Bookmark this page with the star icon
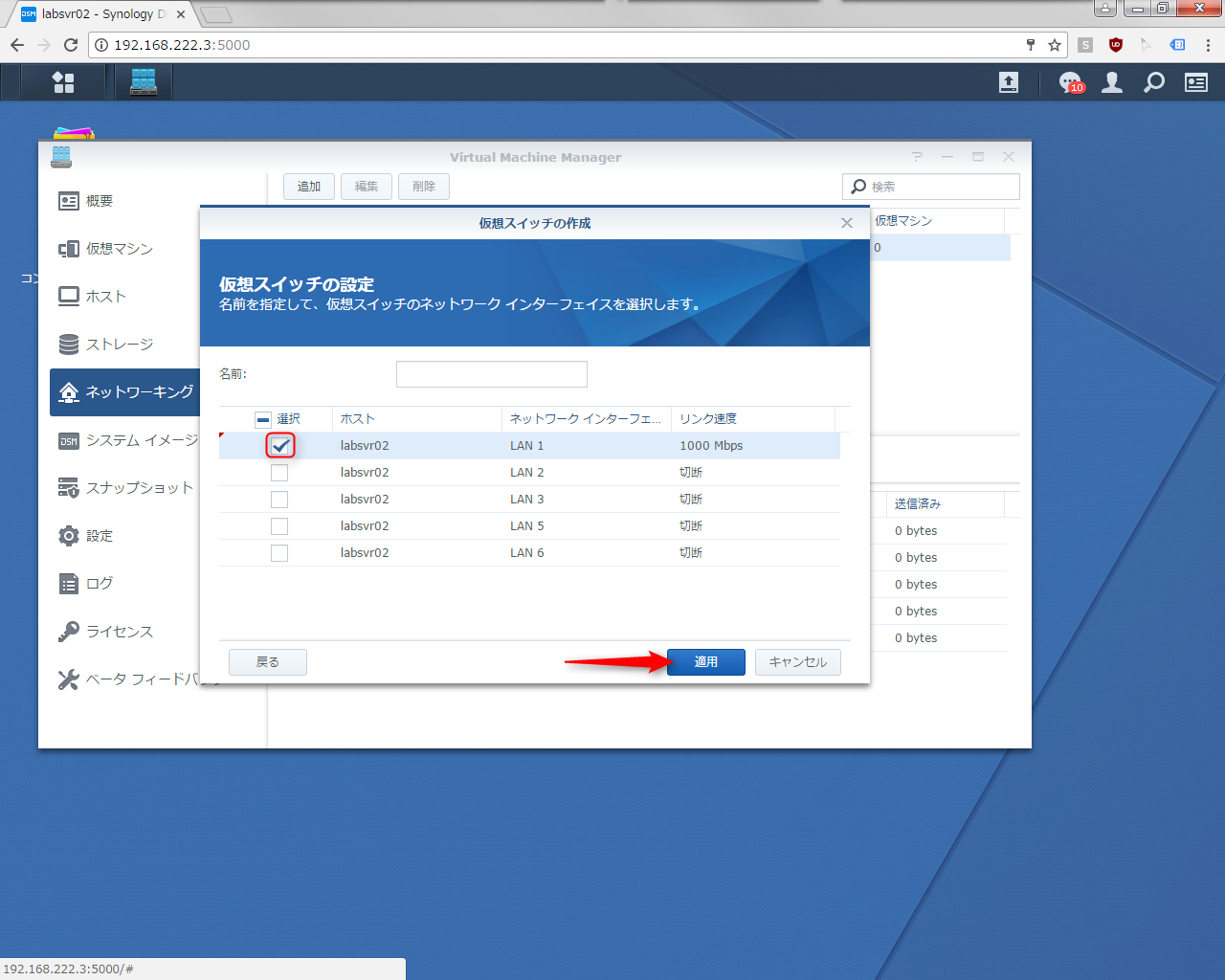 [1055, 45]
